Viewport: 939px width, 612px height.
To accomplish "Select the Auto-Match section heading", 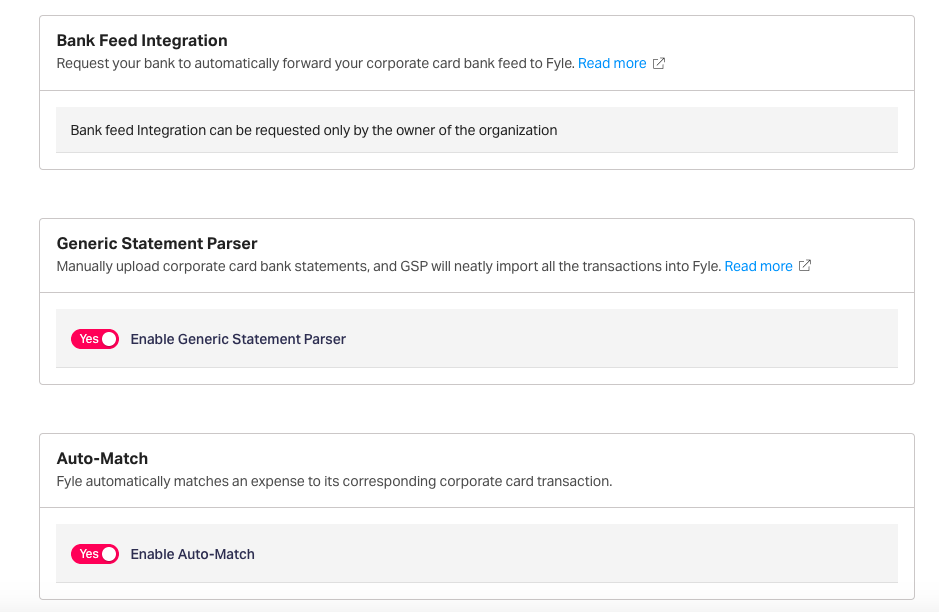I will tap(102, 458).
